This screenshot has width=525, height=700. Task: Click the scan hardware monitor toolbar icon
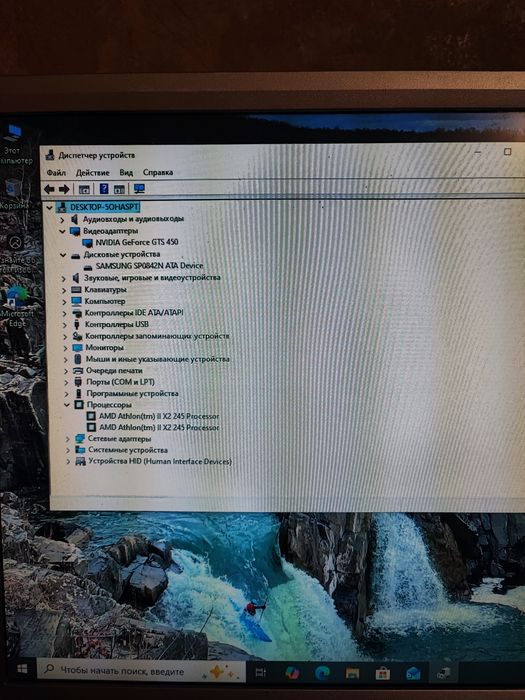coord(139,188)
